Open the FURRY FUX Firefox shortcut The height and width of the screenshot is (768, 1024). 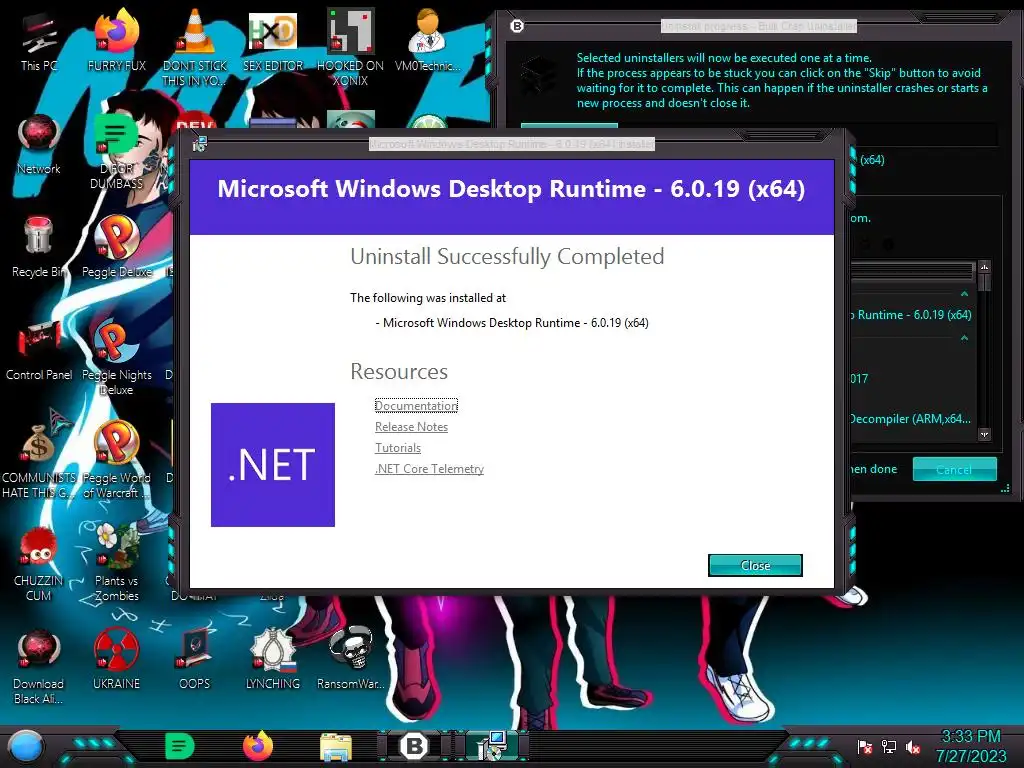[x=116, y=41]
